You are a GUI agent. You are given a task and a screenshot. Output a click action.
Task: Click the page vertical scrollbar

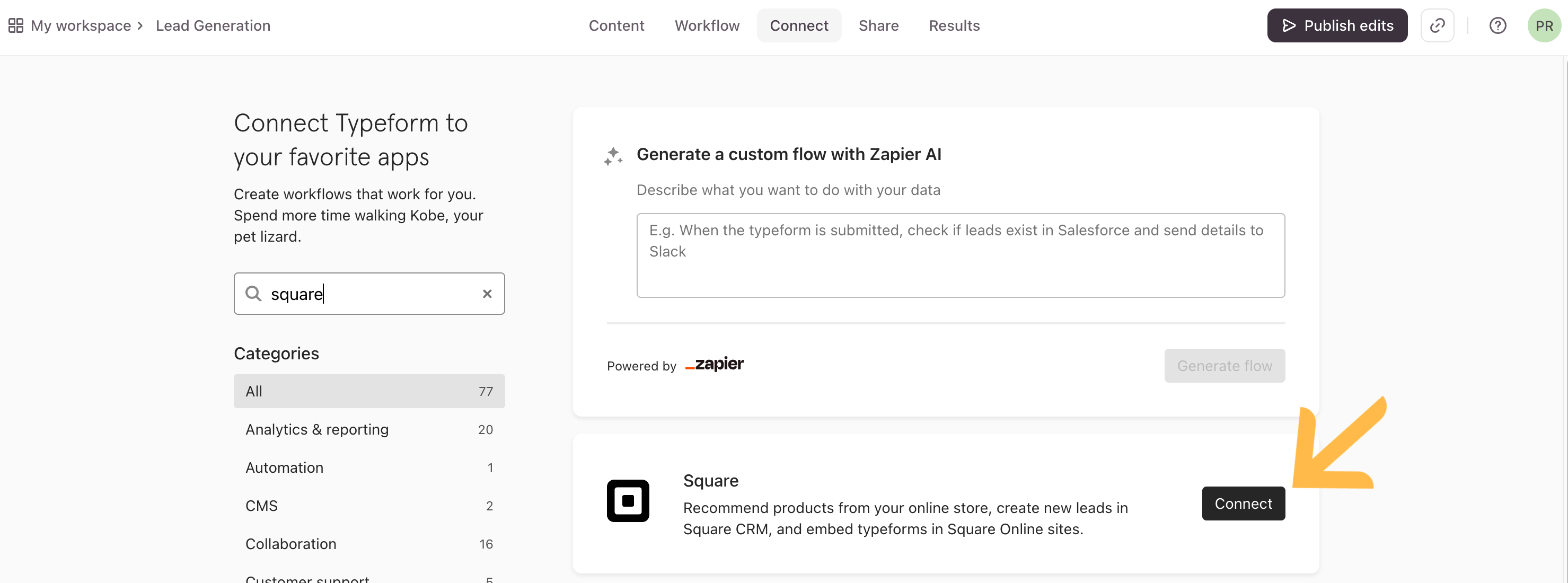[x=1564, y=320]
